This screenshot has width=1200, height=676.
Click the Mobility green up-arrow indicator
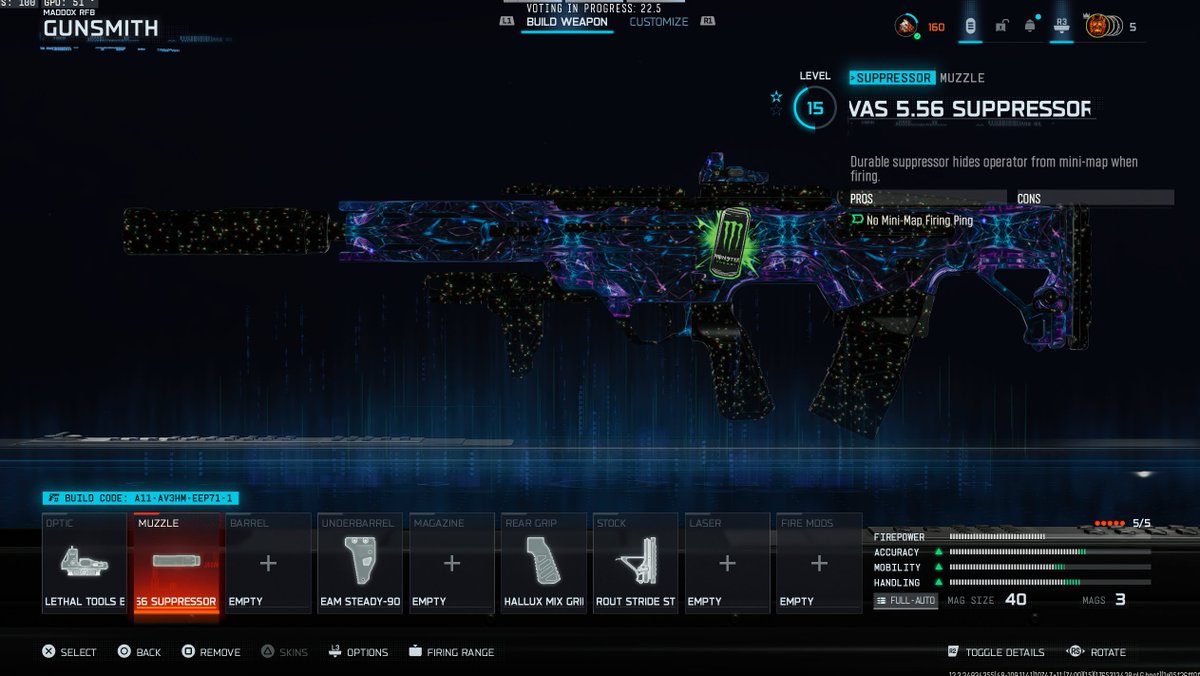pyautogui.click(x=938, y=567)
